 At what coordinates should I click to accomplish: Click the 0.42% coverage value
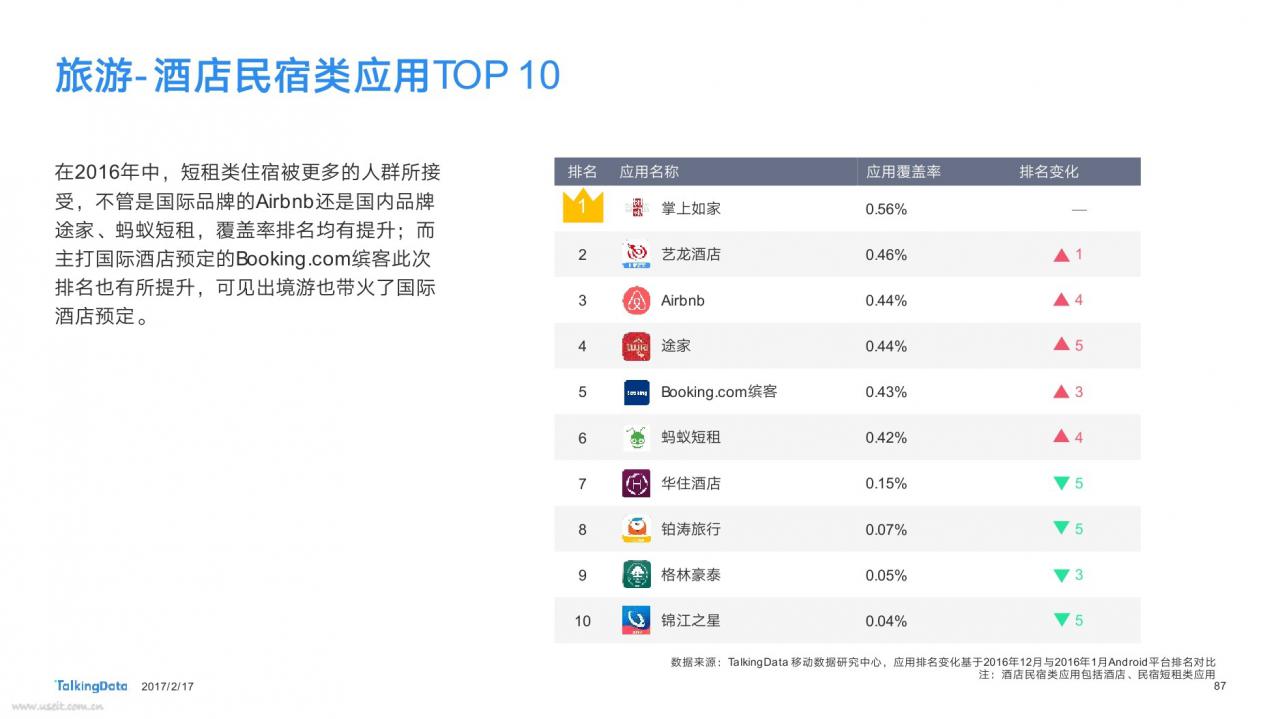[886, 437]
